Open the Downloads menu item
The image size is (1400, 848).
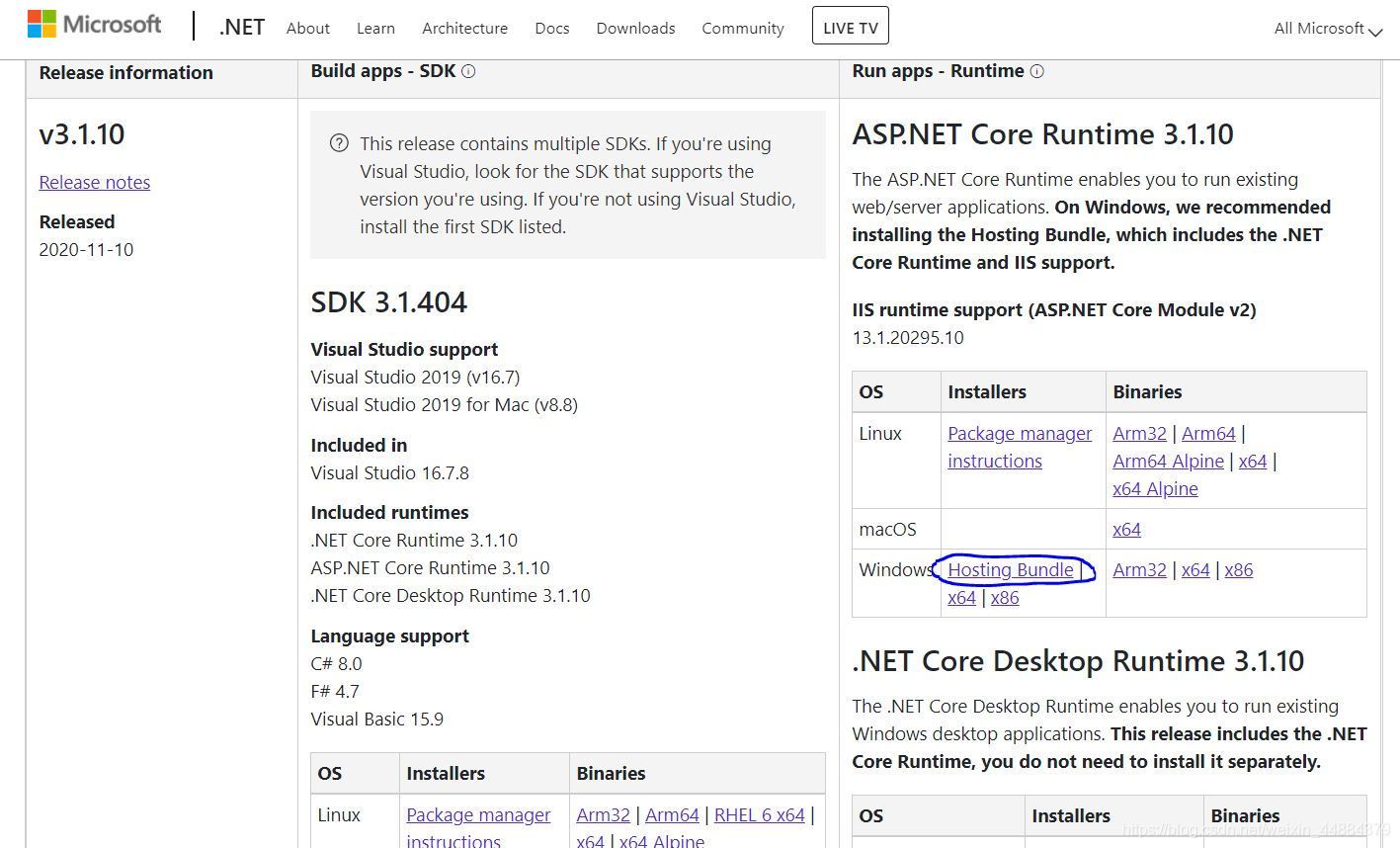click(x=635, y=28)
